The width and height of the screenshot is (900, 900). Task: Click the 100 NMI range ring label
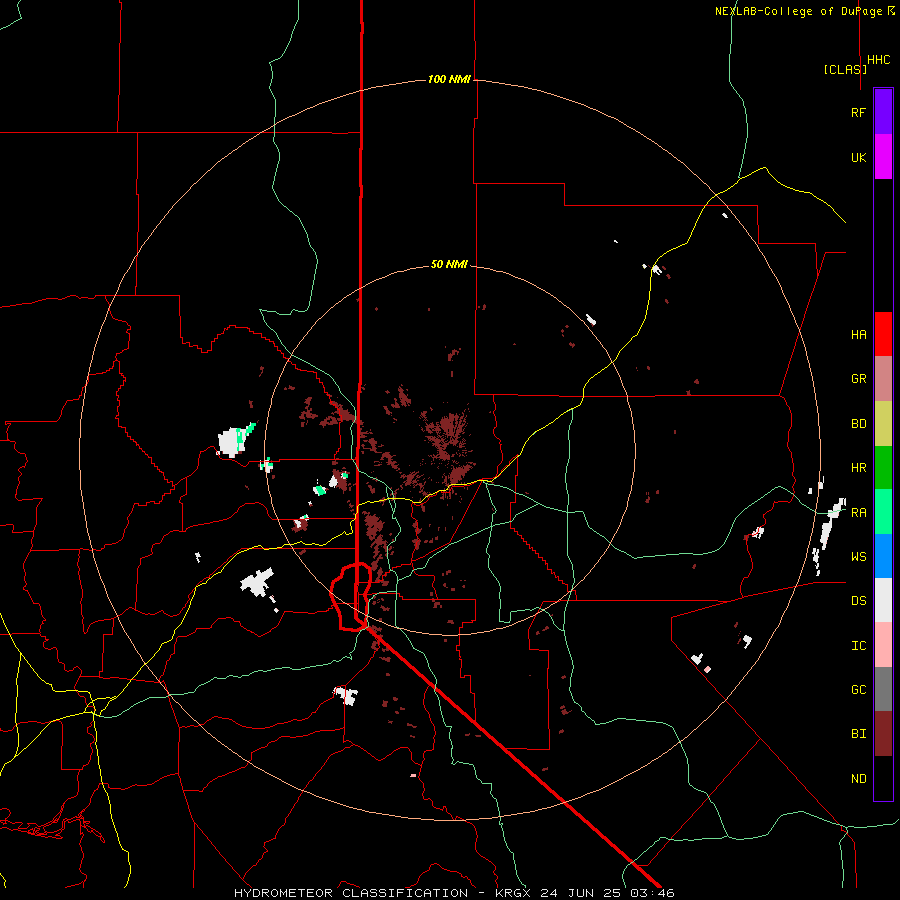[x=449, y=79]
